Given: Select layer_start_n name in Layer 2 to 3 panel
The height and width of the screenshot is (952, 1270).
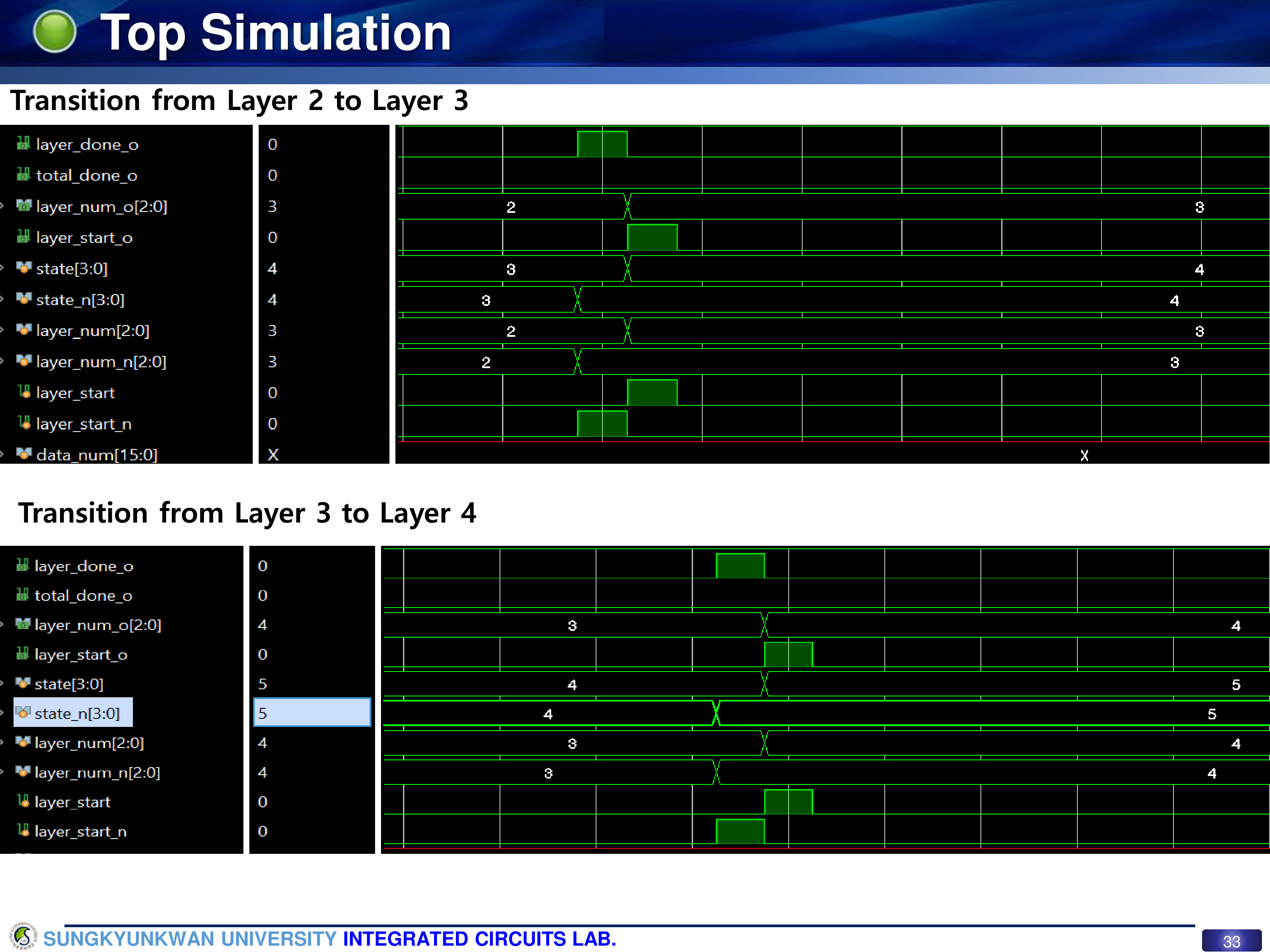Looking at the screenshot, I should pos(84,424).
